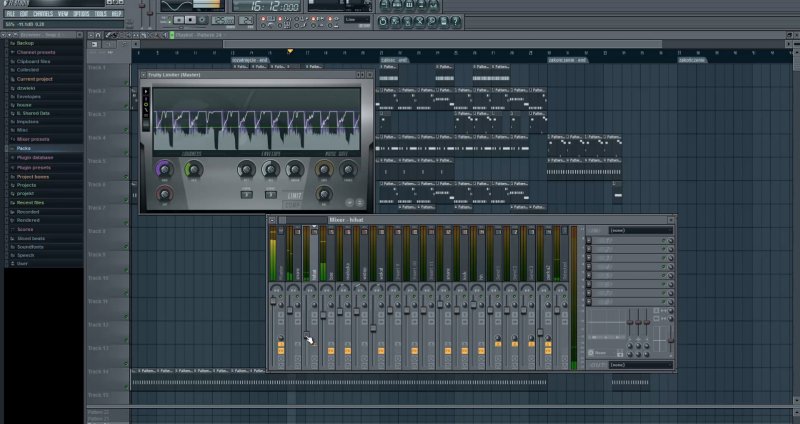Open the Packs folder in the browser
The width and height of the screenshot is (800, 424).
click(x=23, y=148)
